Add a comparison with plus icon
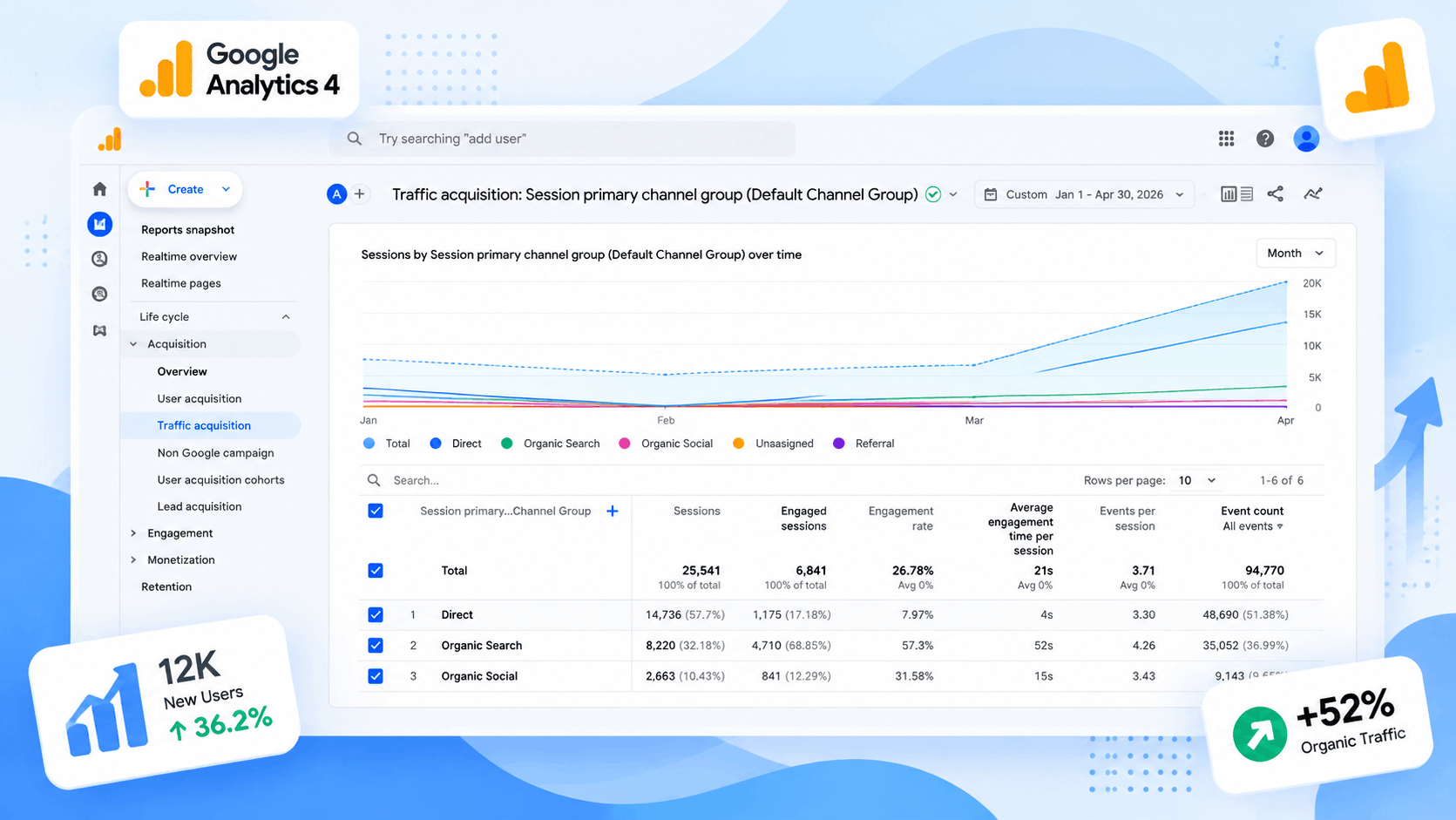1456x820 pixels. tap(359, 194)
